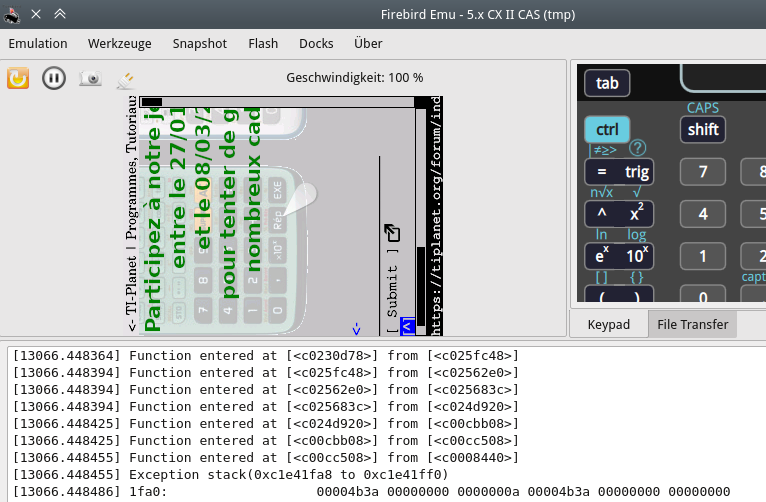
Task: Open the Emulation menu
Action: point(38,43)
